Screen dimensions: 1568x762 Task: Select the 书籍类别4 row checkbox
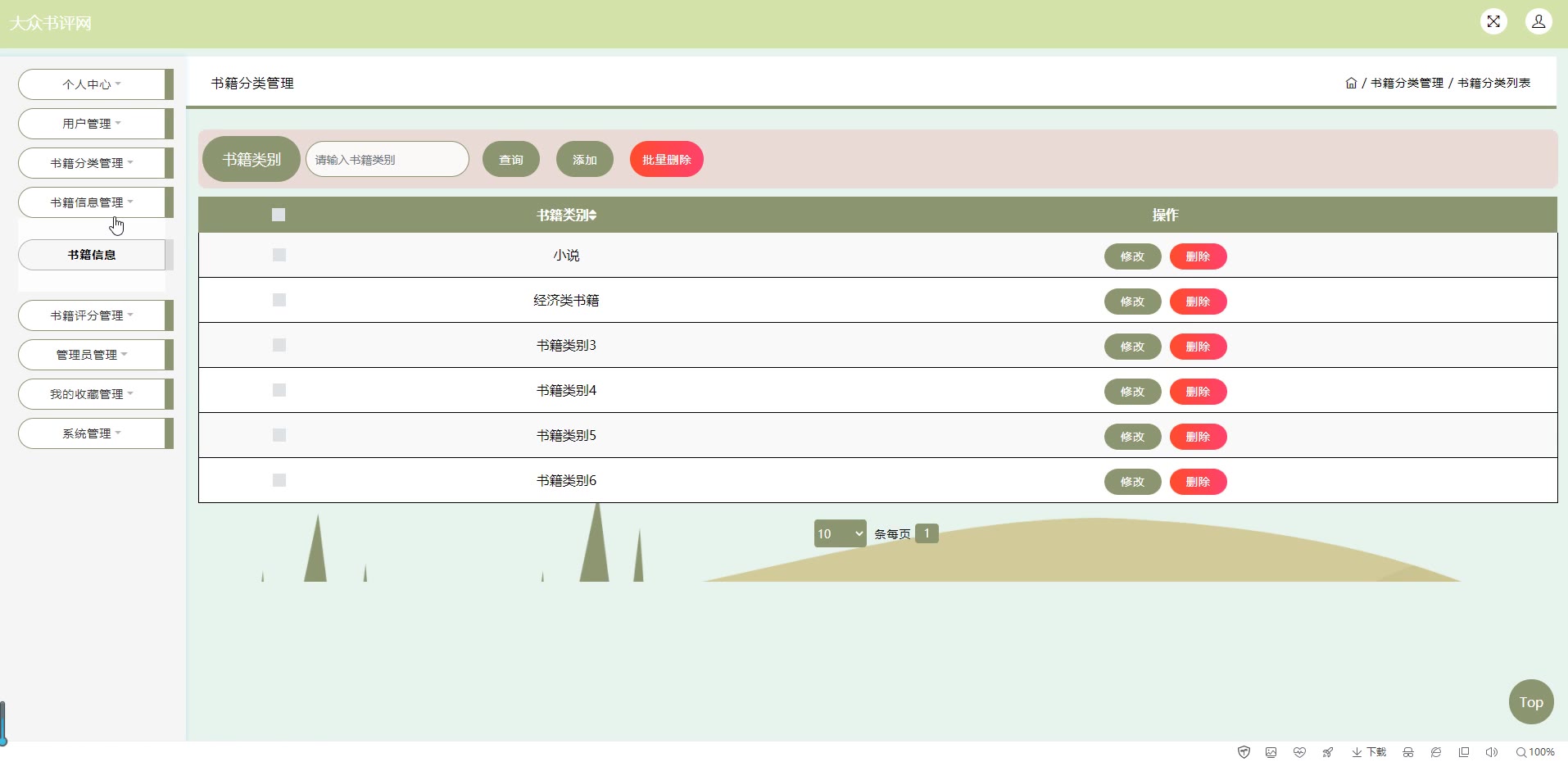(x=279, y=390)
